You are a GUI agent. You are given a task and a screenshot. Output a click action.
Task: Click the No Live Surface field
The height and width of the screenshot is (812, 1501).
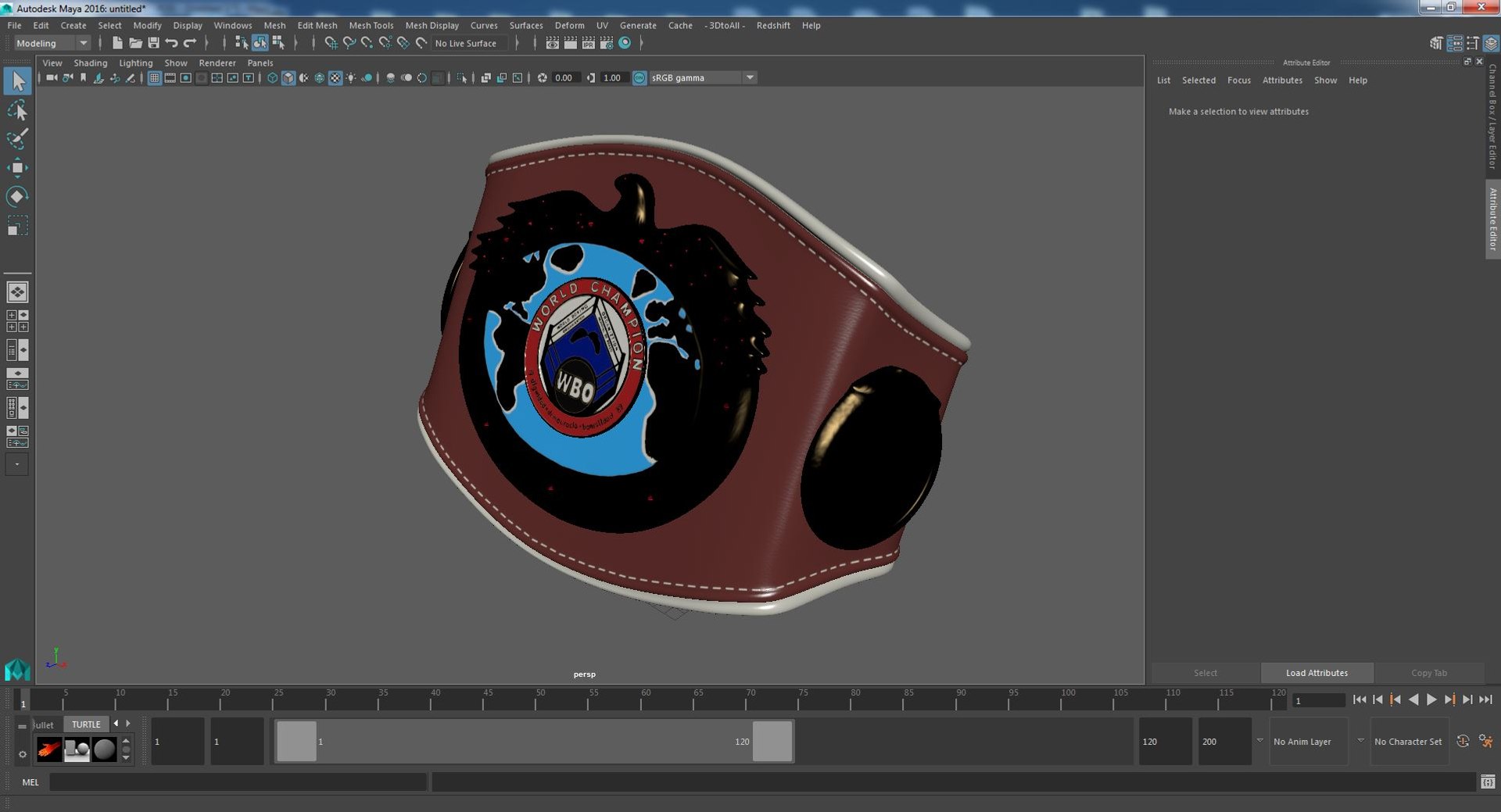(x=469, y=43)
